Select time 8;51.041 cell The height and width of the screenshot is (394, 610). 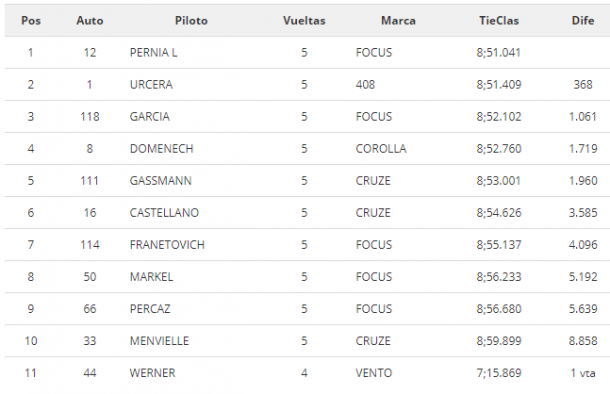(x=499, y=53)
